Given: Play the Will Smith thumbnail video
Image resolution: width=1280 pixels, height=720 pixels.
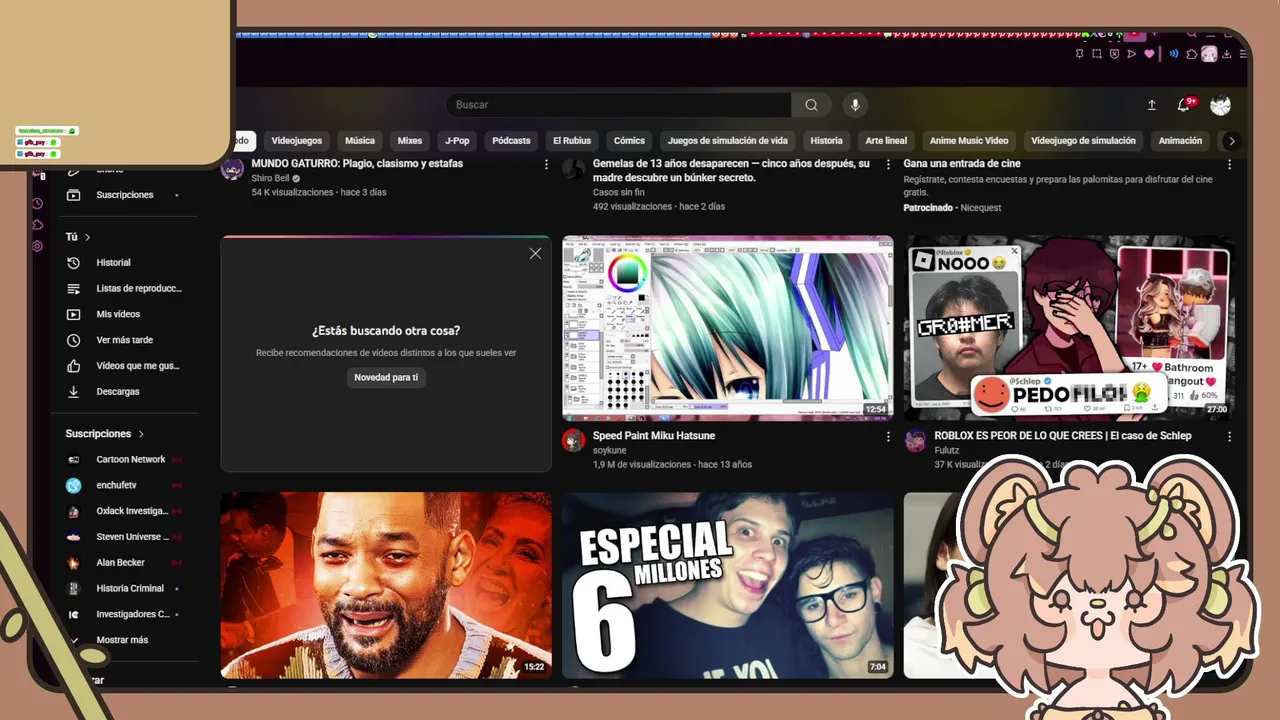Looking at the screenshot, I should (386, 585).
